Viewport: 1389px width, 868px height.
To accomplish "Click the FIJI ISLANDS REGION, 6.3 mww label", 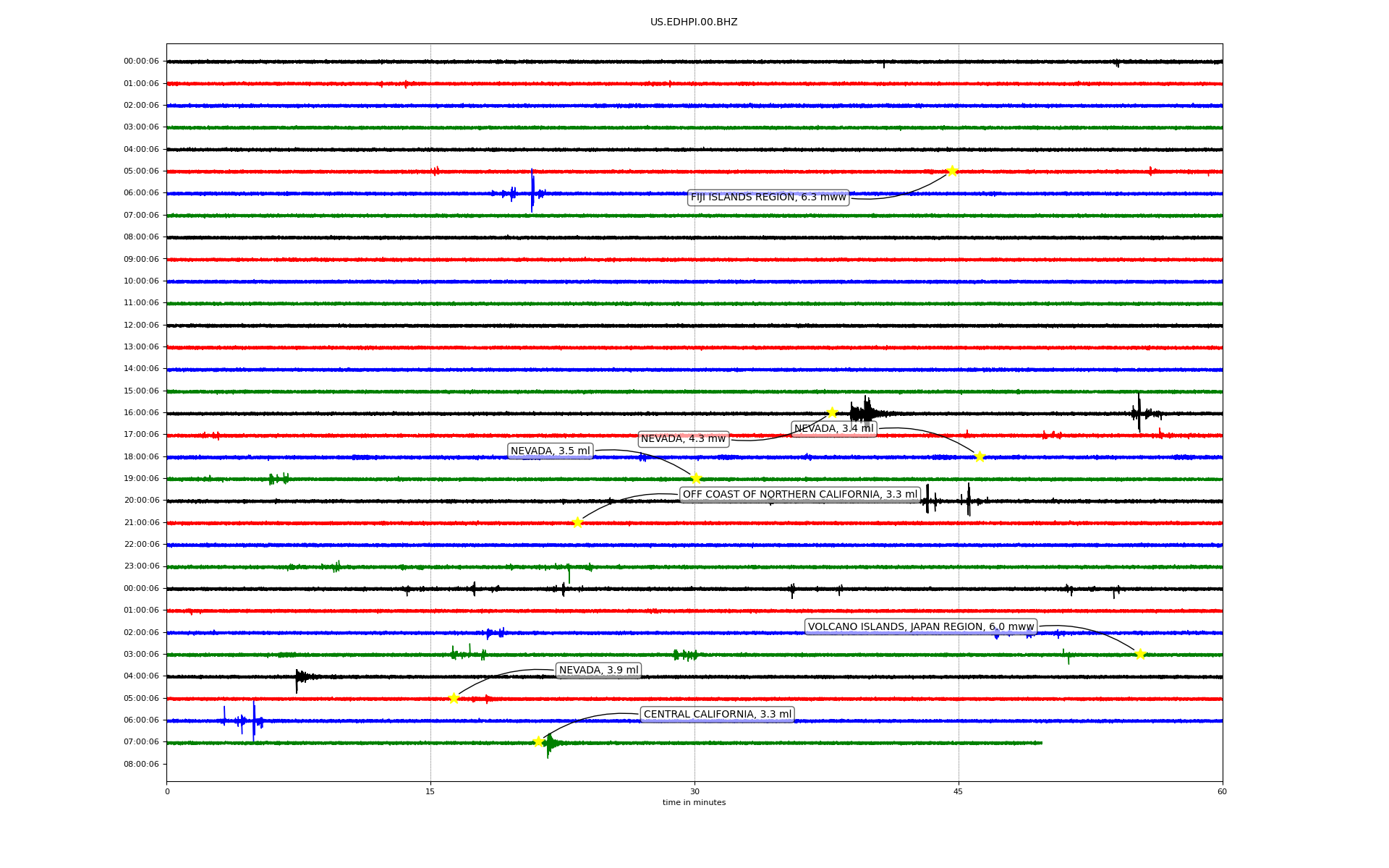I will click(x=768, y=197).
